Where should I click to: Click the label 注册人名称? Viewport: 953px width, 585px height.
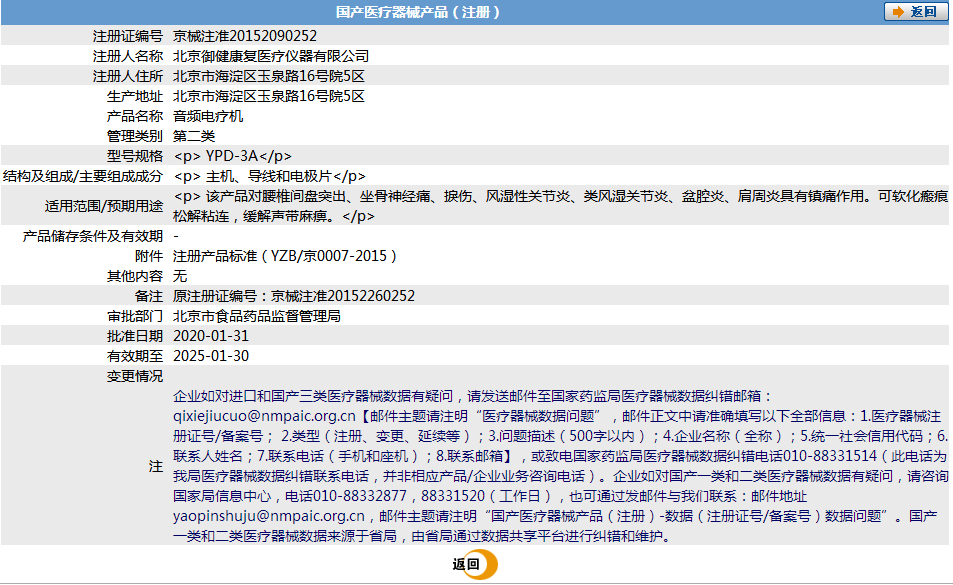coord(128,56)
